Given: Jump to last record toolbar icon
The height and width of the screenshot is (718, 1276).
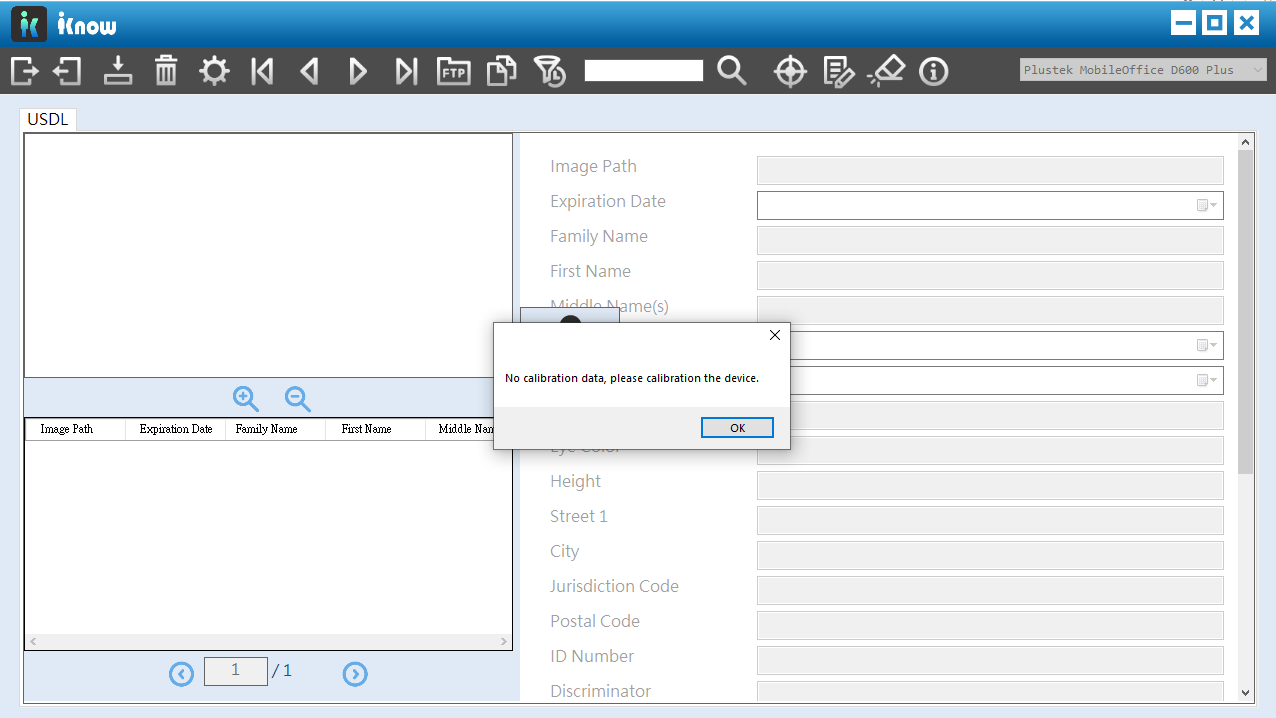Looking at the screenshot, I should click(406, 71).
